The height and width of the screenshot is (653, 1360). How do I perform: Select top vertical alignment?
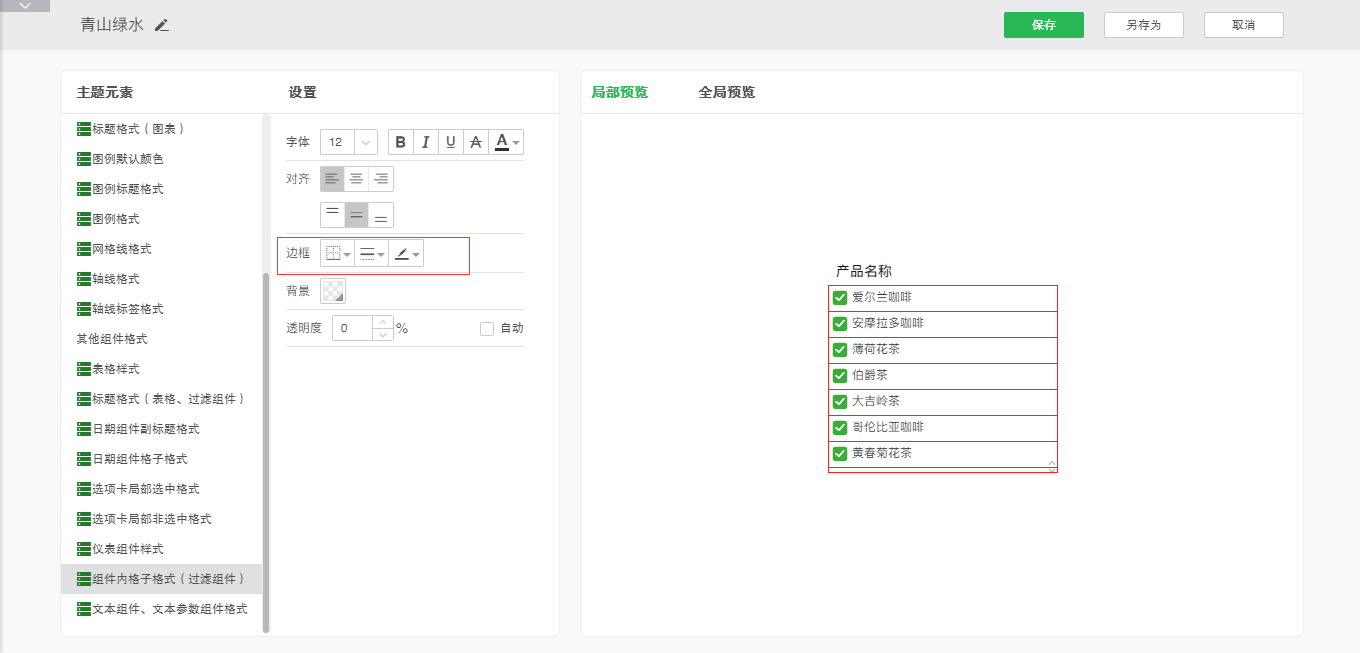tap(333, 215)
